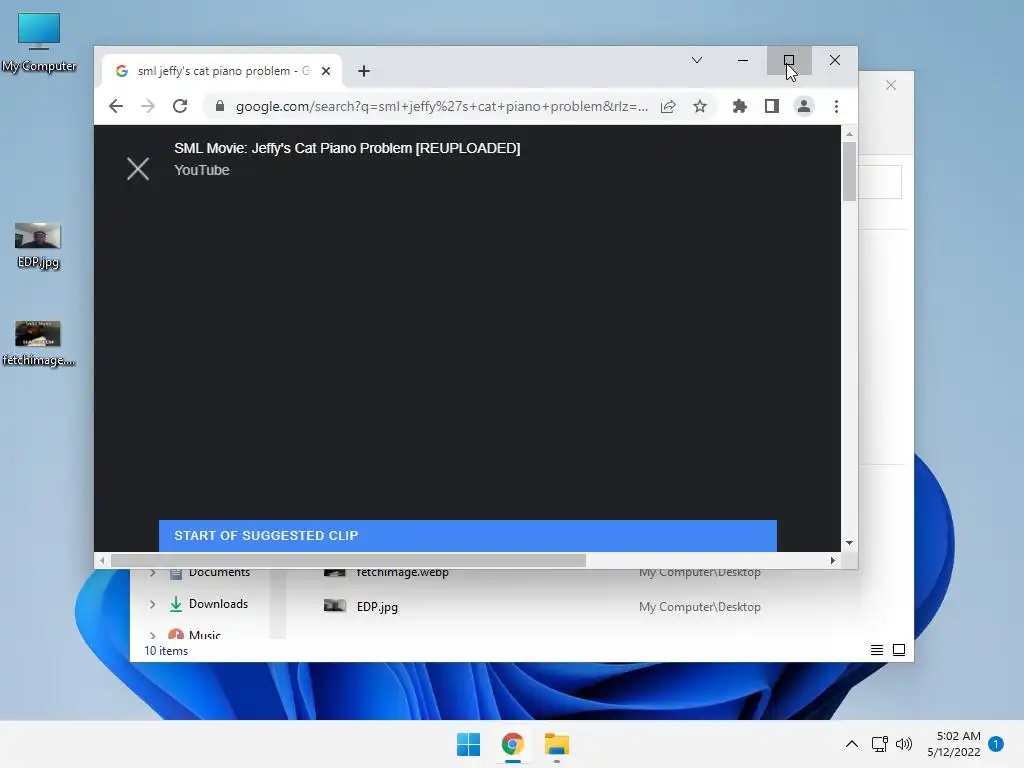This screenshot has height=768, width=1024.
Task: Click the SML Movie video title
Action: point(347,148)
